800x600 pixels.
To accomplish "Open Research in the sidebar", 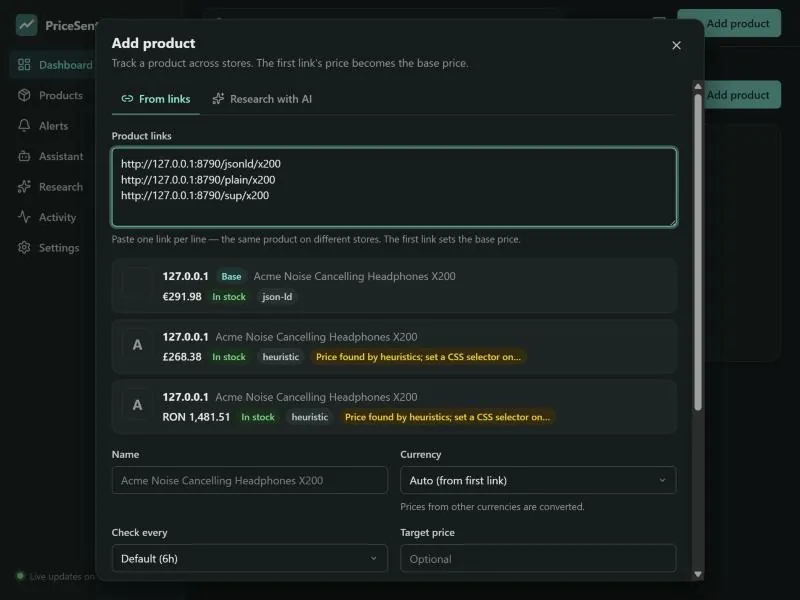I will coord(53,187).
